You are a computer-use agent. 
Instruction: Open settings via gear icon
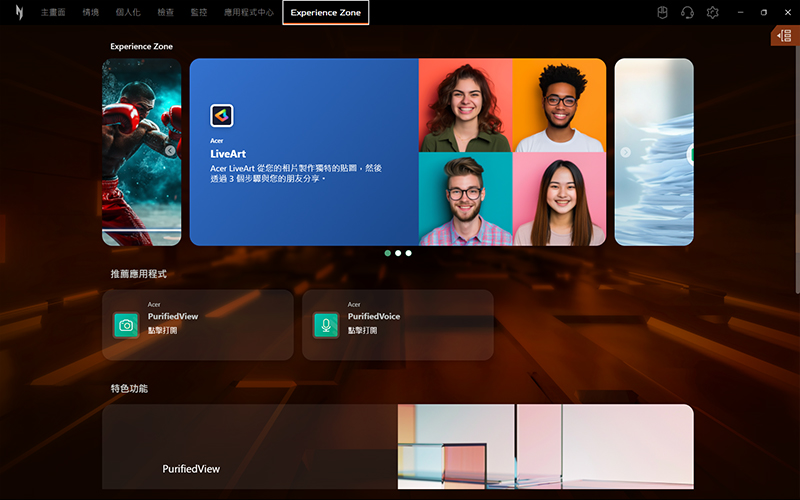click(x=712, y=12)
